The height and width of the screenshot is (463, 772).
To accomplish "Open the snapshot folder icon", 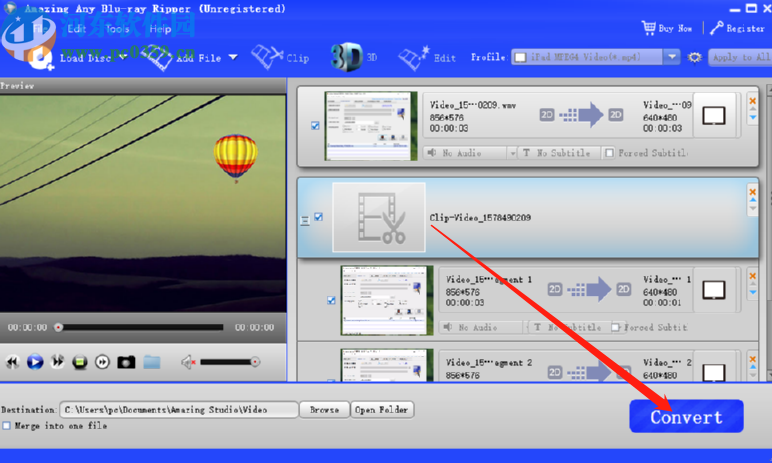I will click(152, 363).
